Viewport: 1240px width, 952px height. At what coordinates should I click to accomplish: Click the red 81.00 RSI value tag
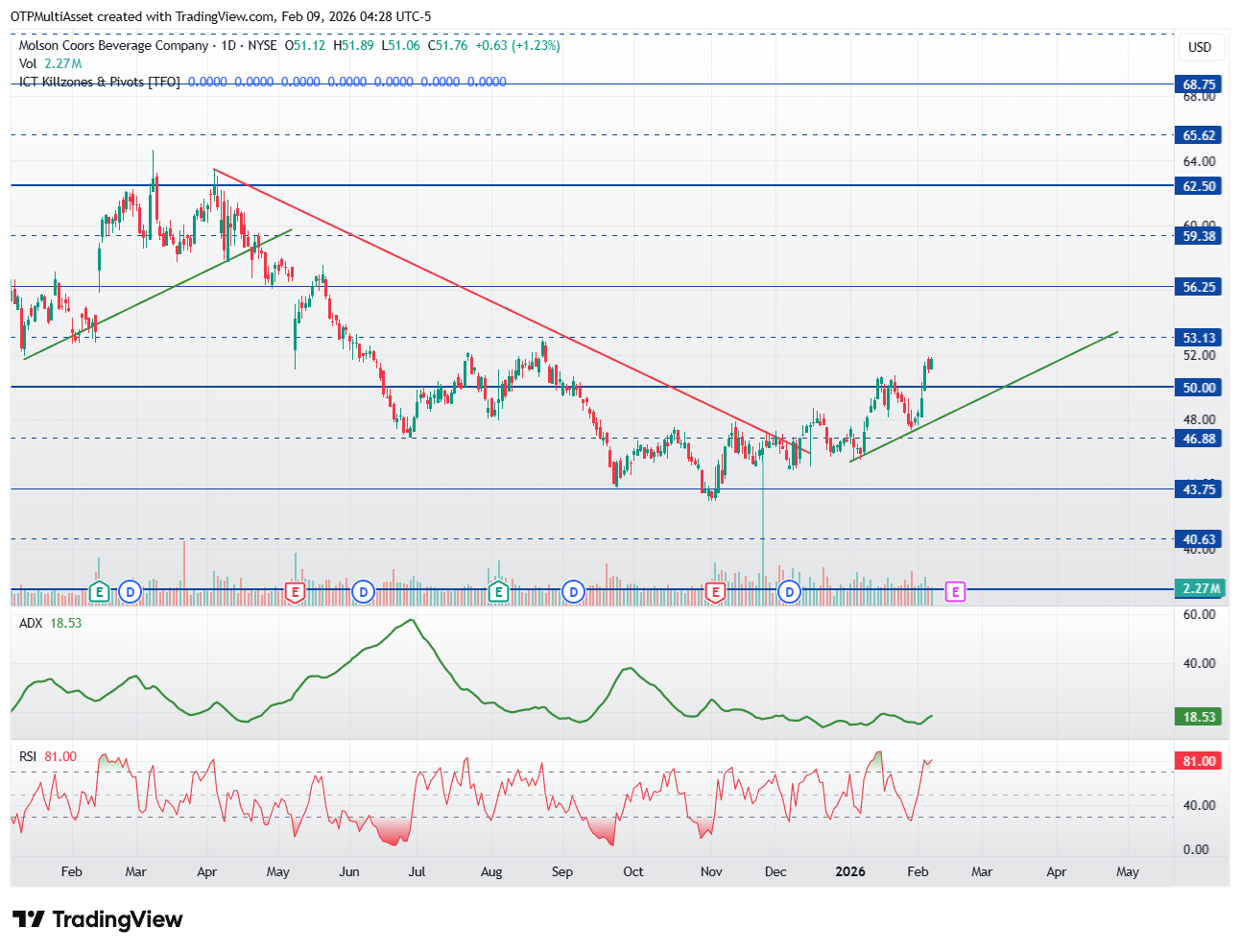click(x=1199, y=761)
